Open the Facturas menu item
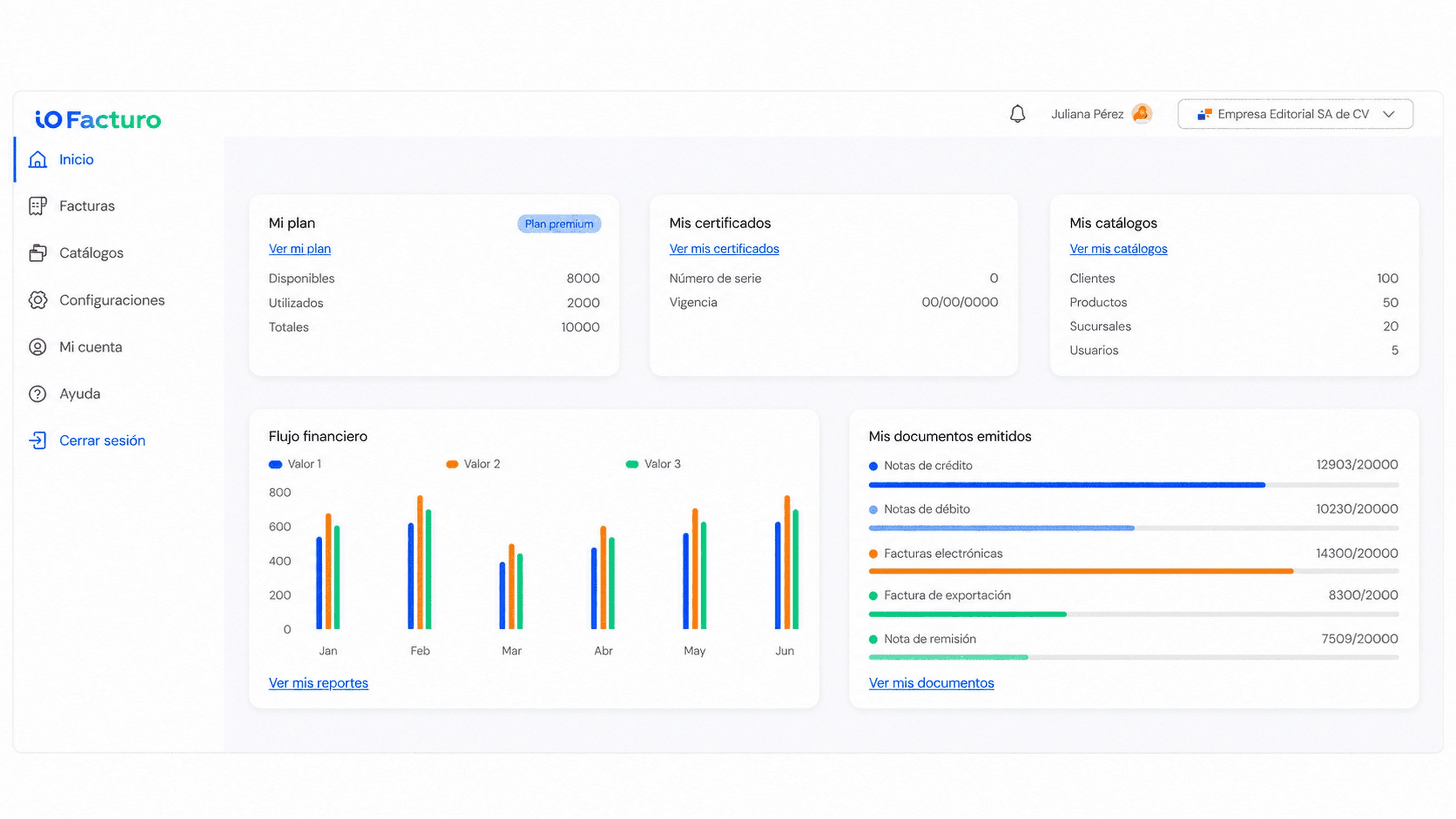Image resolution: width=1456 pixels, height=819 pixels. 87,206
